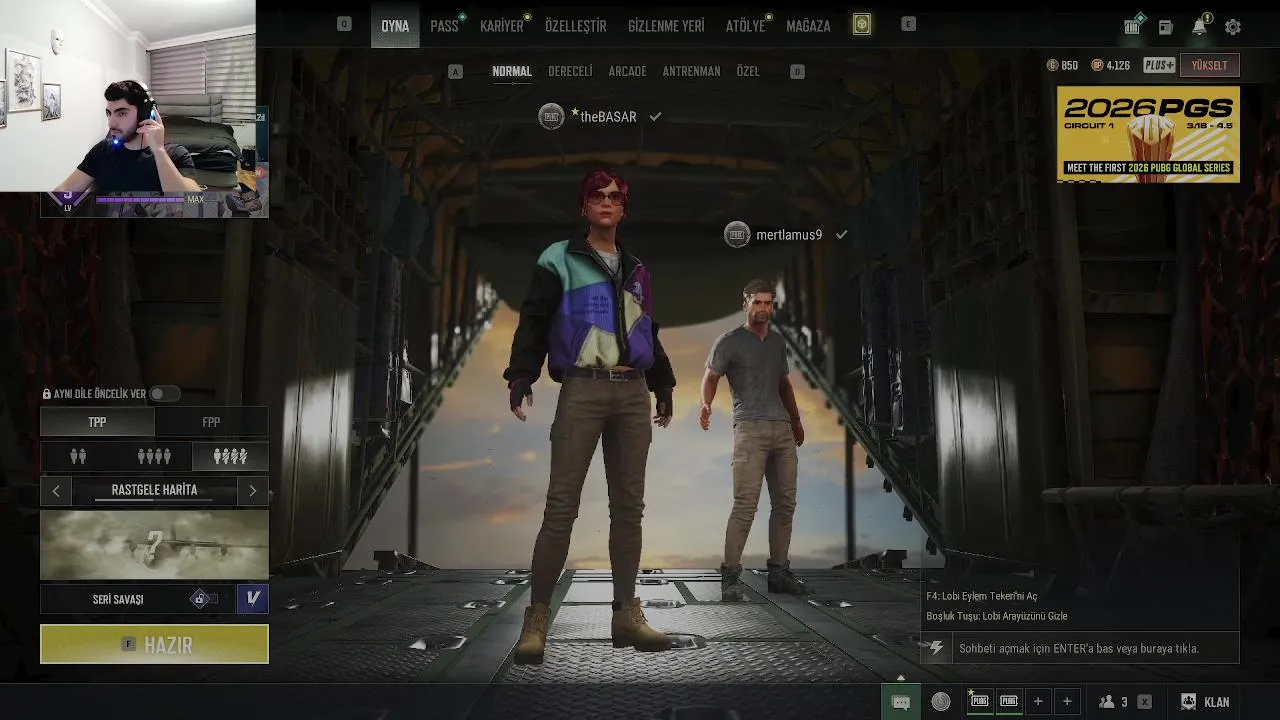
Task: Click the YÜKSELT upgrade button
Action: [1209, 65]
